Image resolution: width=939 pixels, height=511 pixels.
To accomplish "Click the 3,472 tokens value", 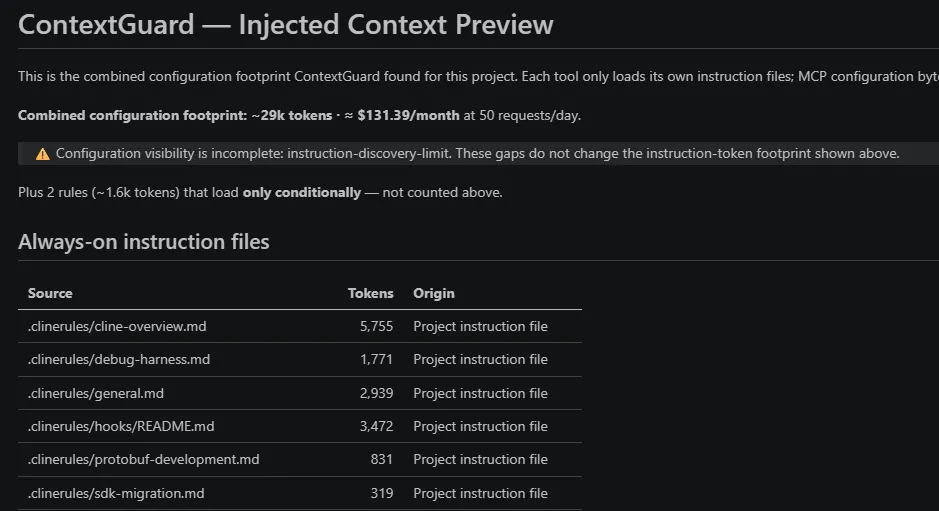I will coord(376,426).
